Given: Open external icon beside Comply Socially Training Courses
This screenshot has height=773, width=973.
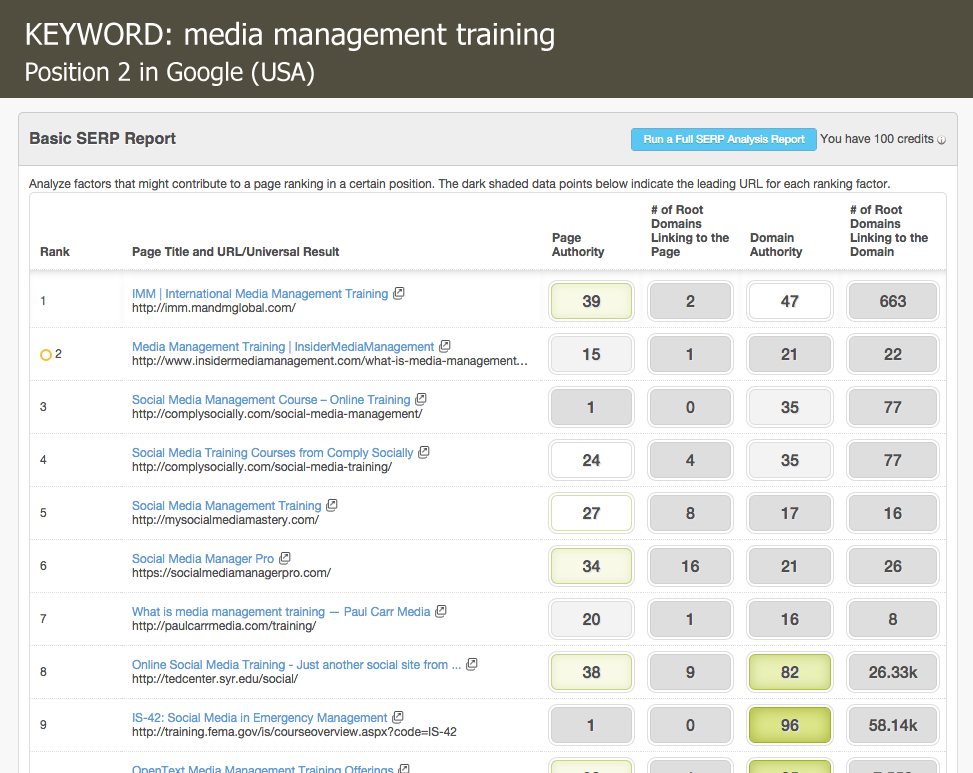Looking at the screenshot, I should [x=424, y=452].
